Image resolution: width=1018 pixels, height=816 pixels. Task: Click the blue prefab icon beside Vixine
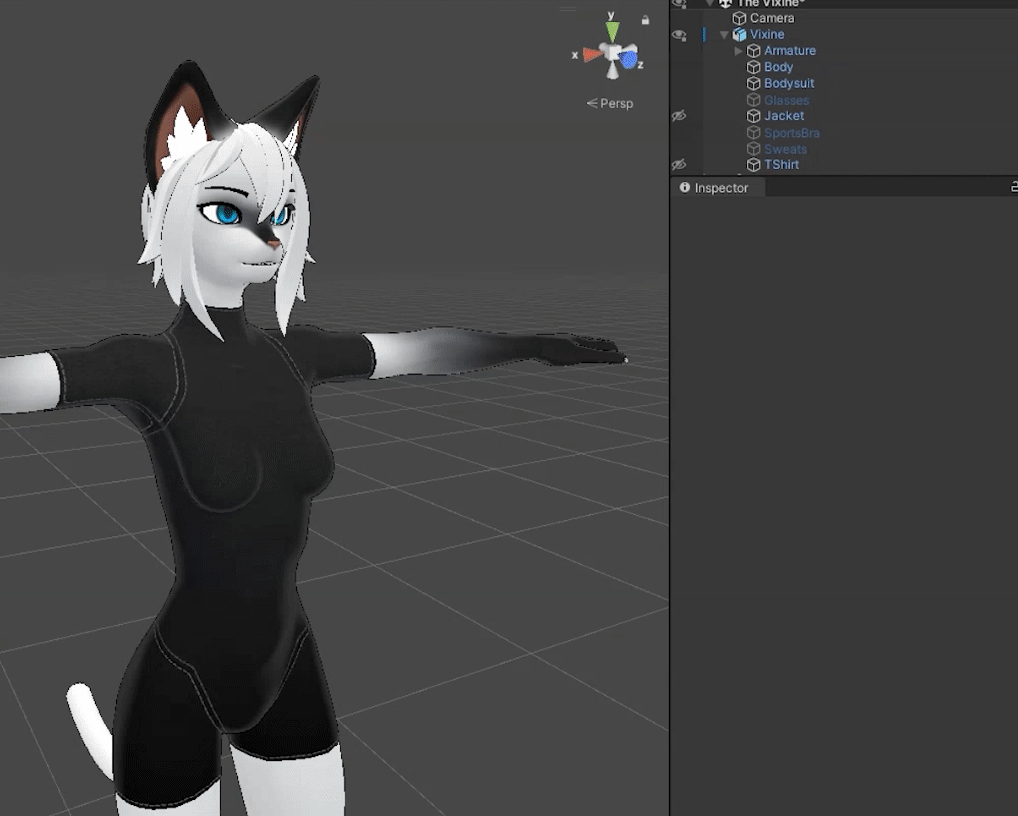pos(739,34)
